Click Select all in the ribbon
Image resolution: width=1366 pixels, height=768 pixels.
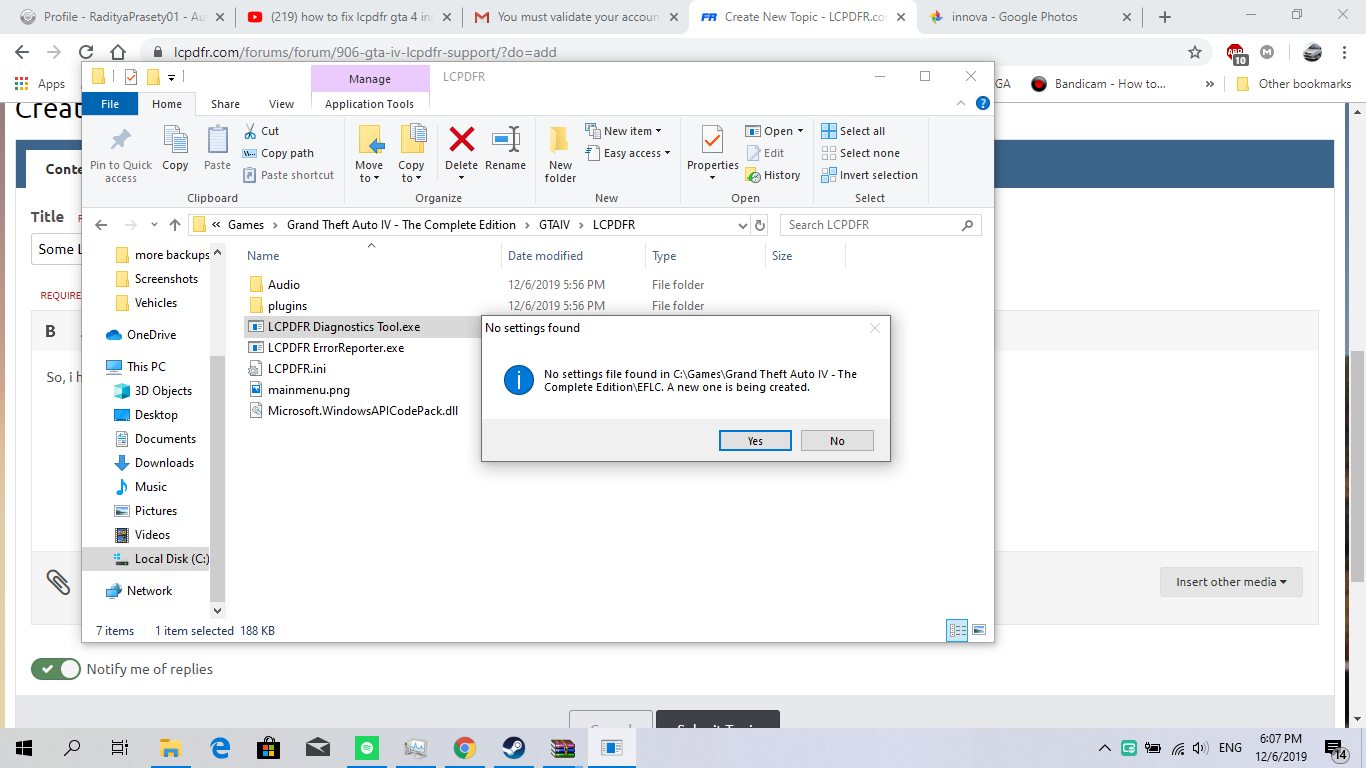click(853, 131)
